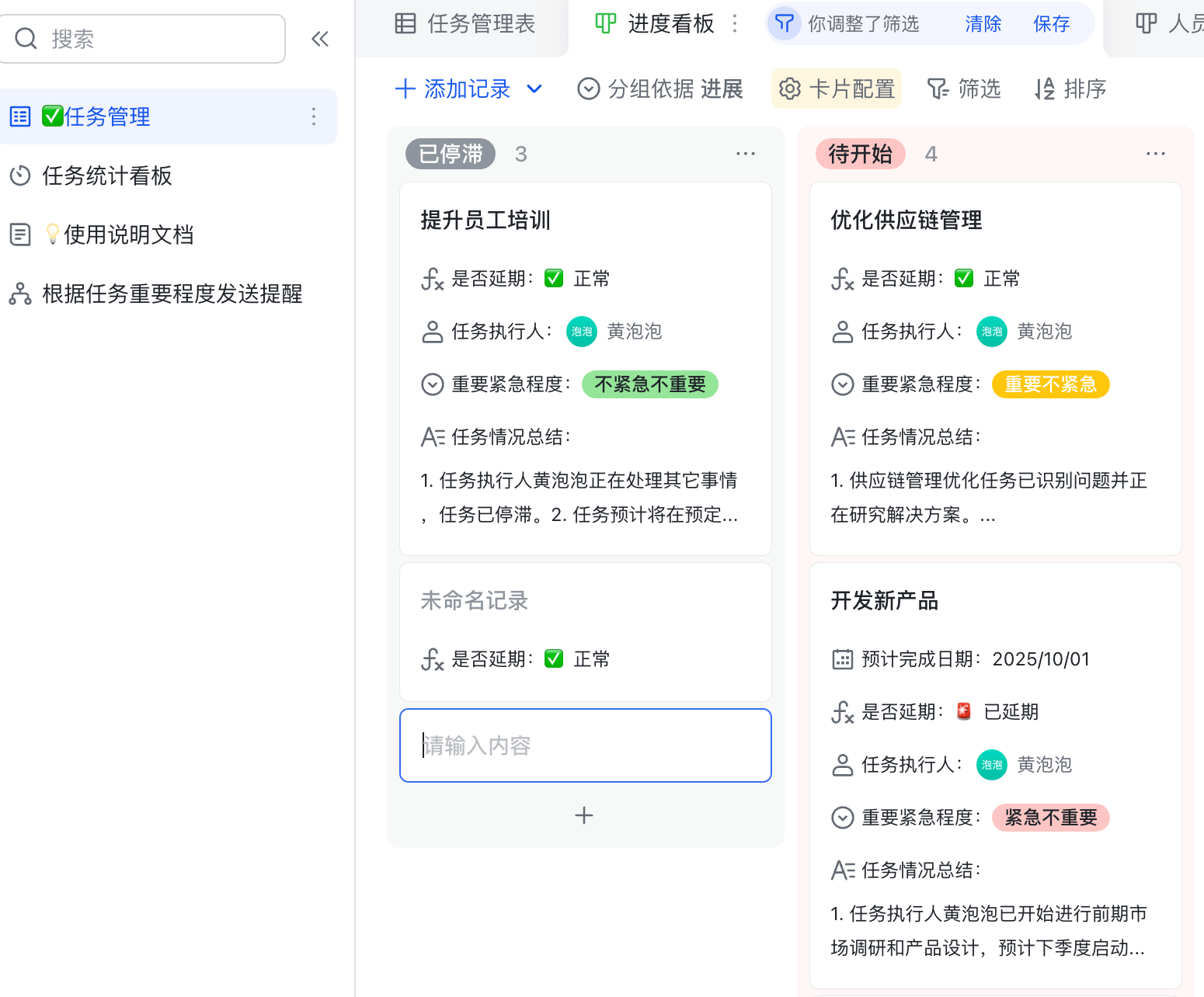The height and width of the screenshot is (997, 1204).
Task: Collapse the left sidebar panel
Action: pos(320,38)
